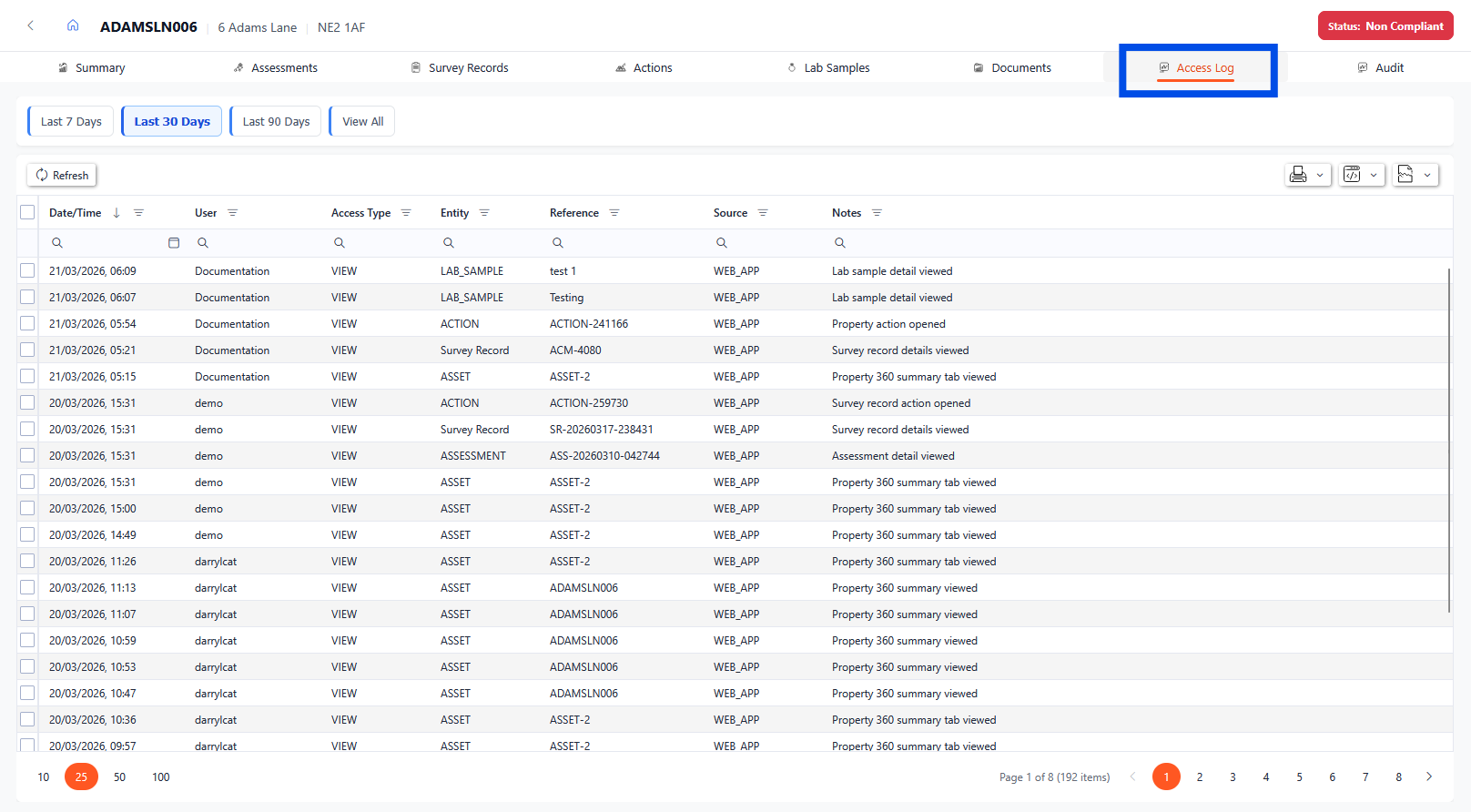
Task: Open the filter menu for User column
Action: pyautogui.click(x=233, y=213)
